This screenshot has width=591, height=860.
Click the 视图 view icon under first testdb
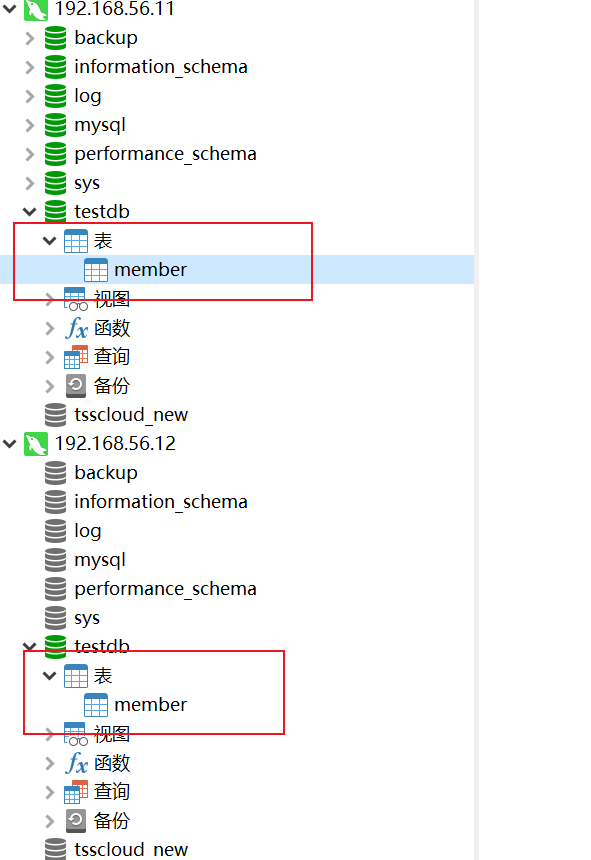coord(76,299)
